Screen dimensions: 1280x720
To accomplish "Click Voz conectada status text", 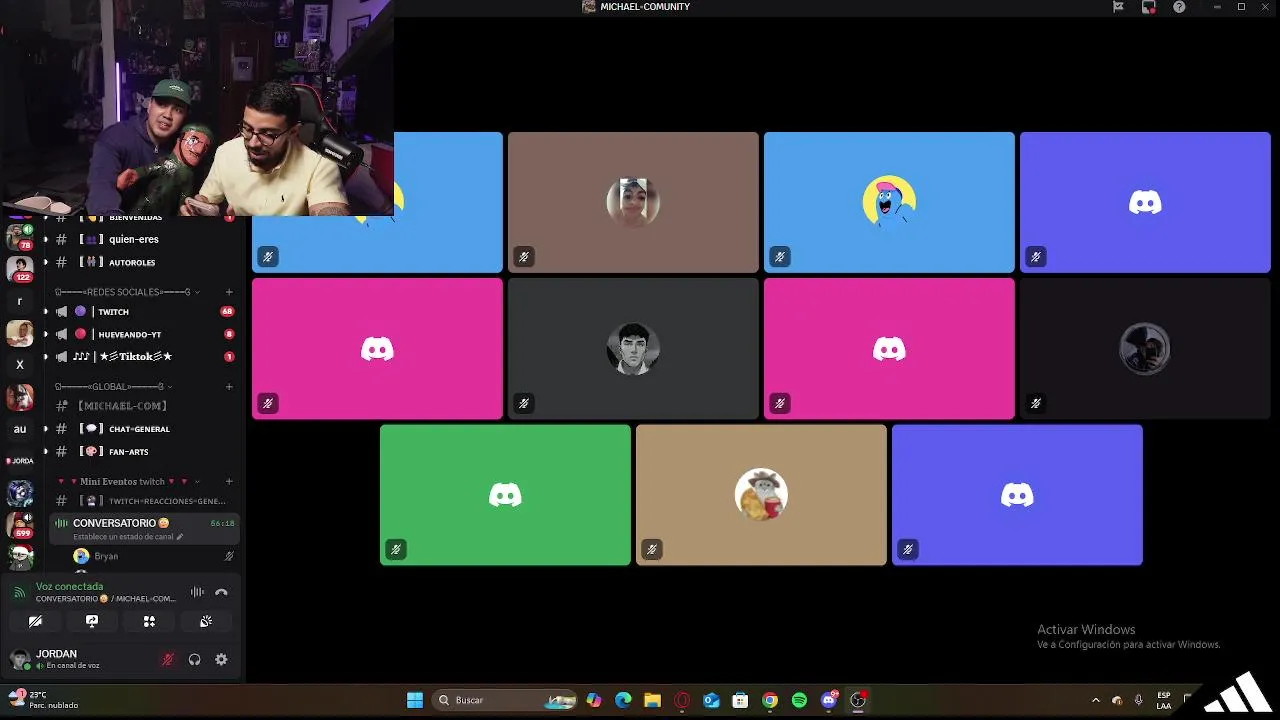I will (69, 587).
